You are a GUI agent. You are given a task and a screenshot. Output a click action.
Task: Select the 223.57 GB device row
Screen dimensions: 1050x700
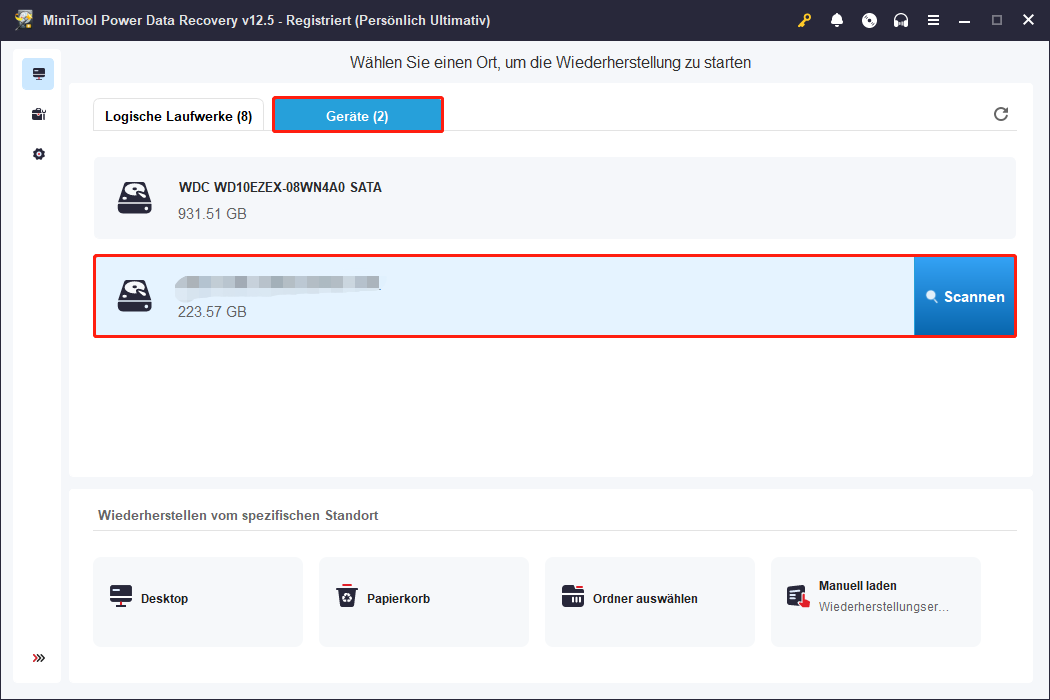tap(504, 296)
